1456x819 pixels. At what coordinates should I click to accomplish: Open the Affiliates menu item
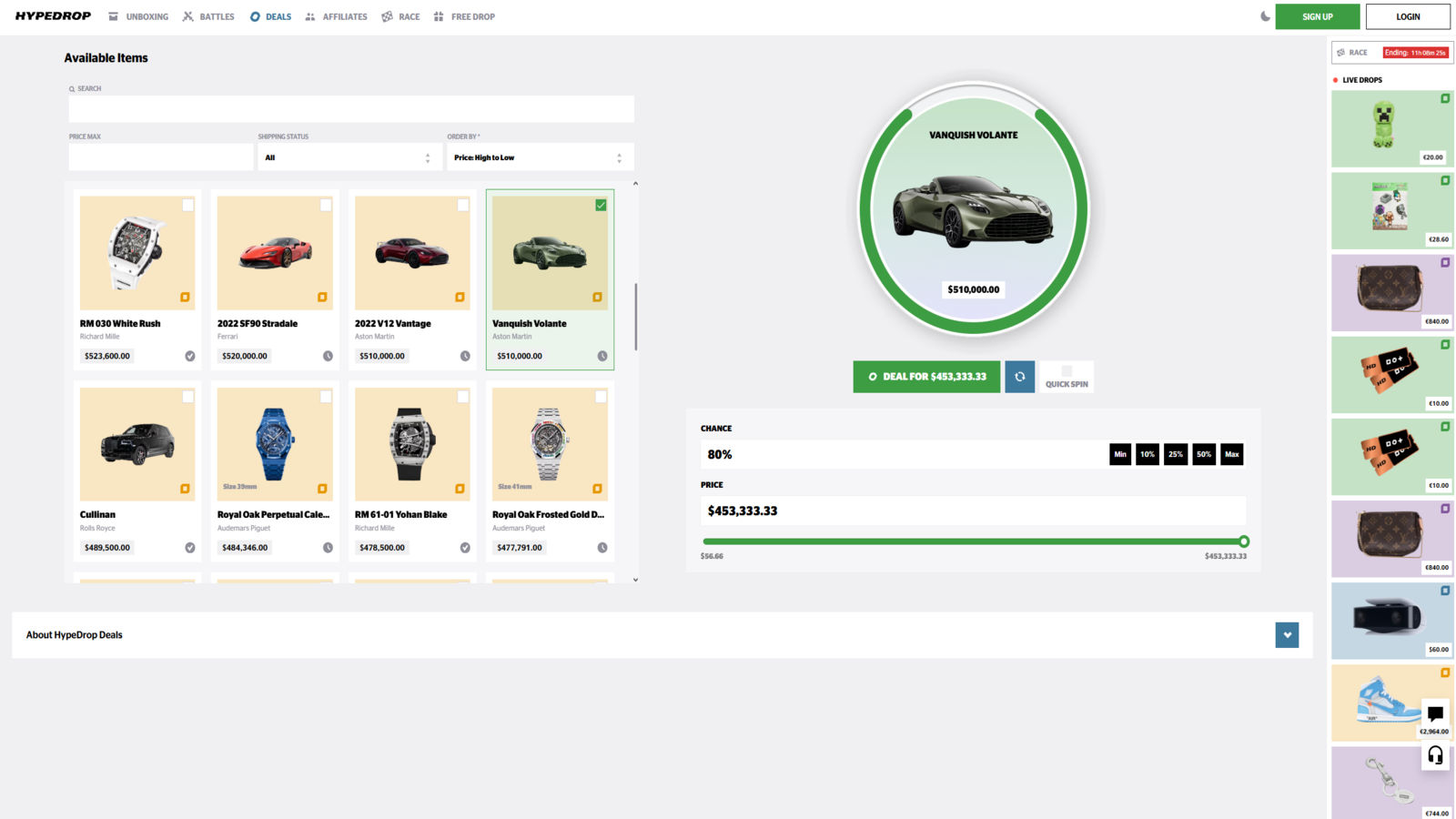pyautogui.click(x=336, y=16)
